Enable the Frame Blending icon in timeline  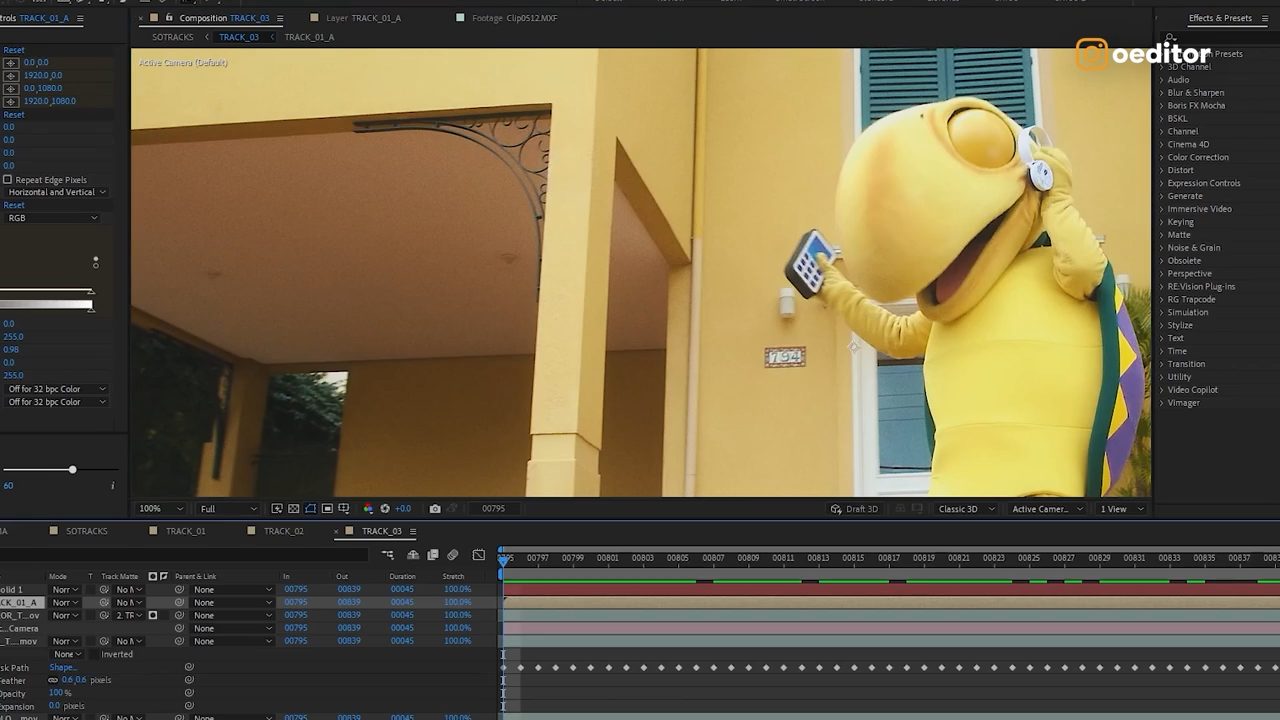(433, 555)
